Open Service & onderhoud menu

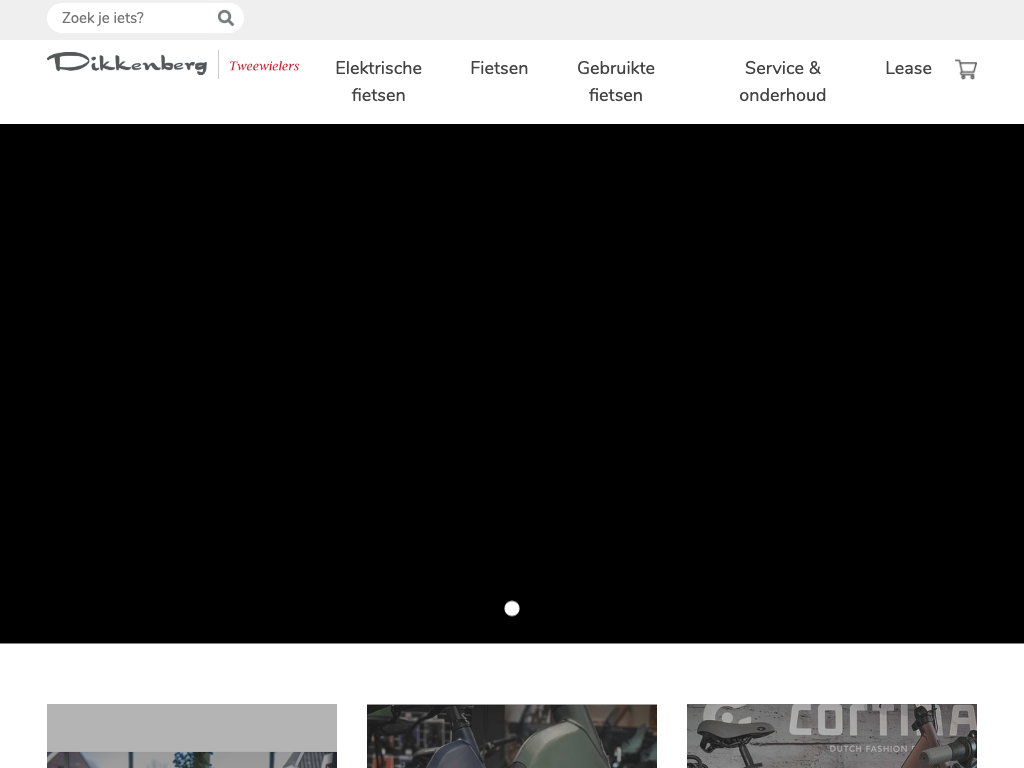[x=782, y=81]
